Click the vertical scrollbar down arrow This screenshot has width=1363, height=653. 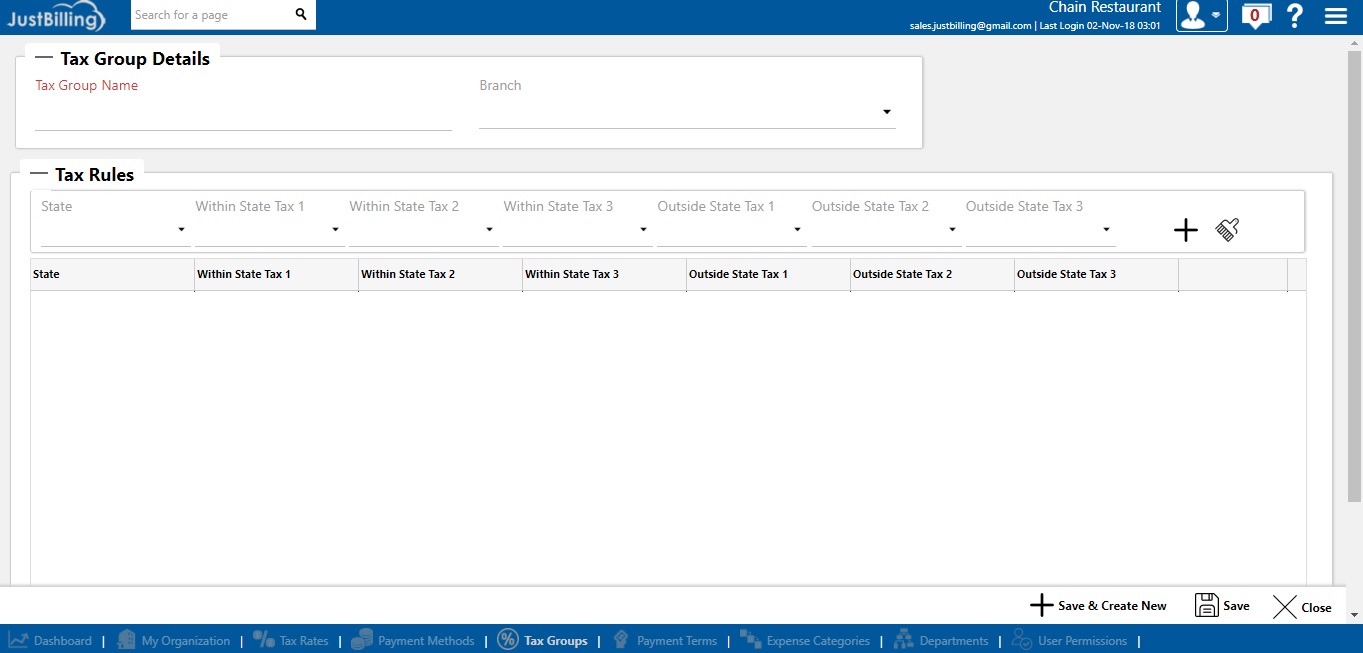[1355, 615]
